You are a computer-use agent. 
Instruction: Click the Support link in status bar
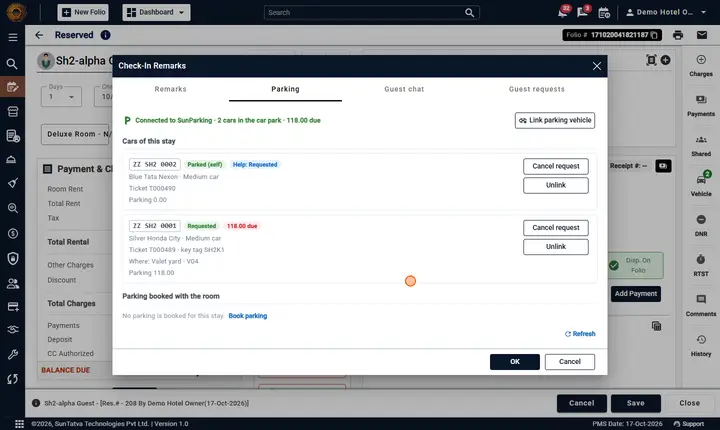[x=689, y=424]
